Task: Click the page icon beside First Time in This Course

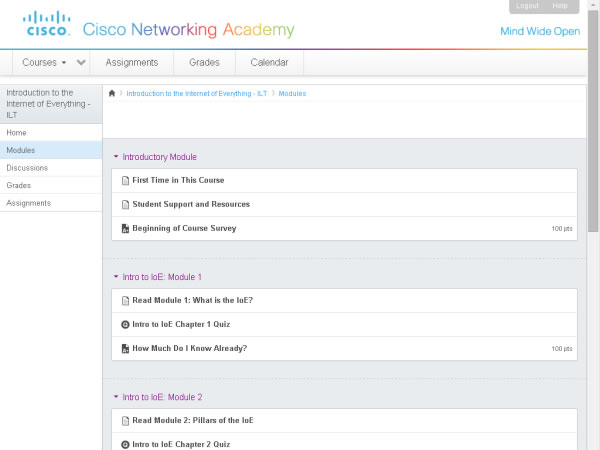Action: coord(125,181)
